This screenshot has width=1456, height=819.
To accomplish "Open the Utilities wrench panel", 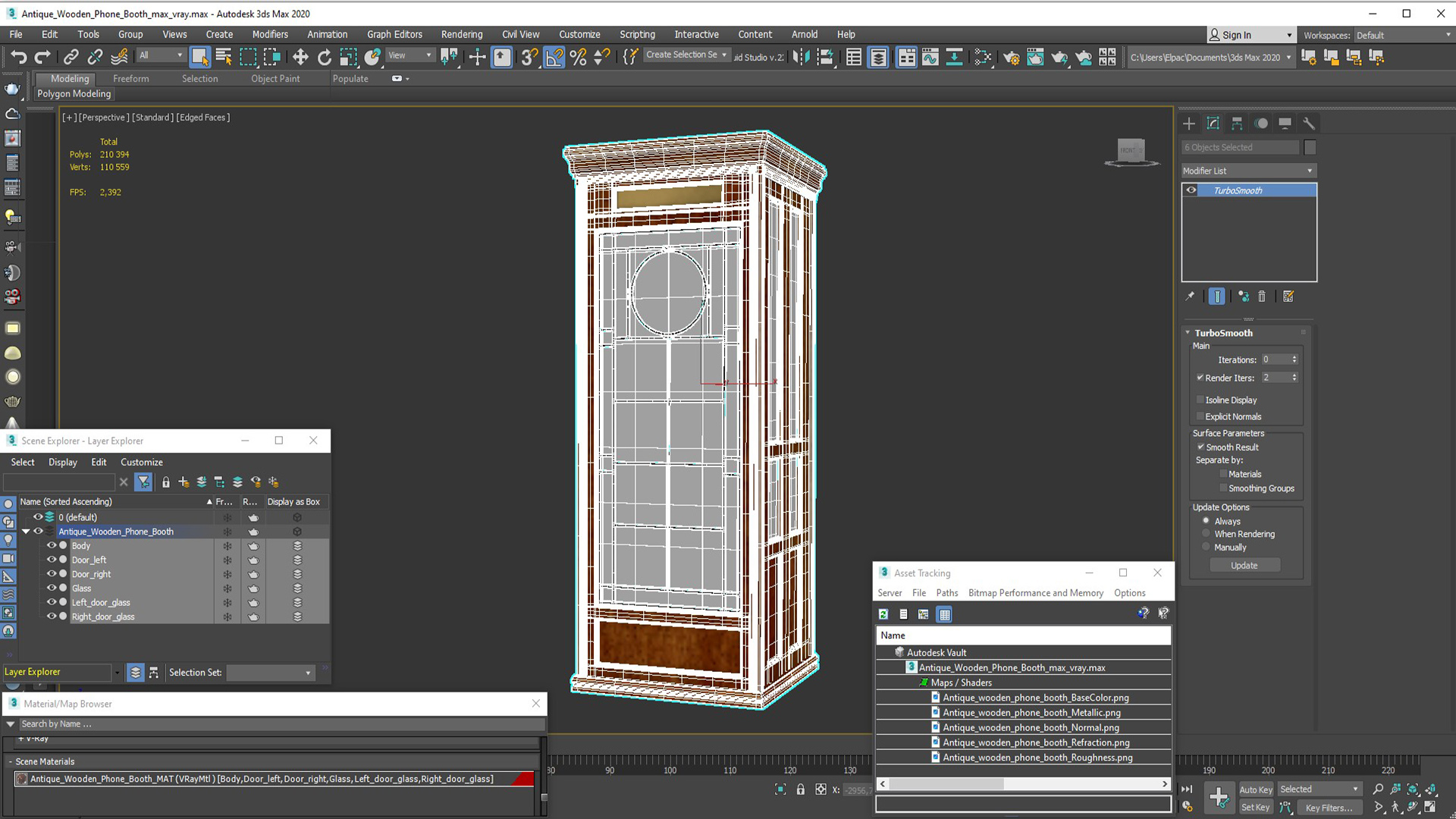I will 1309,124.
